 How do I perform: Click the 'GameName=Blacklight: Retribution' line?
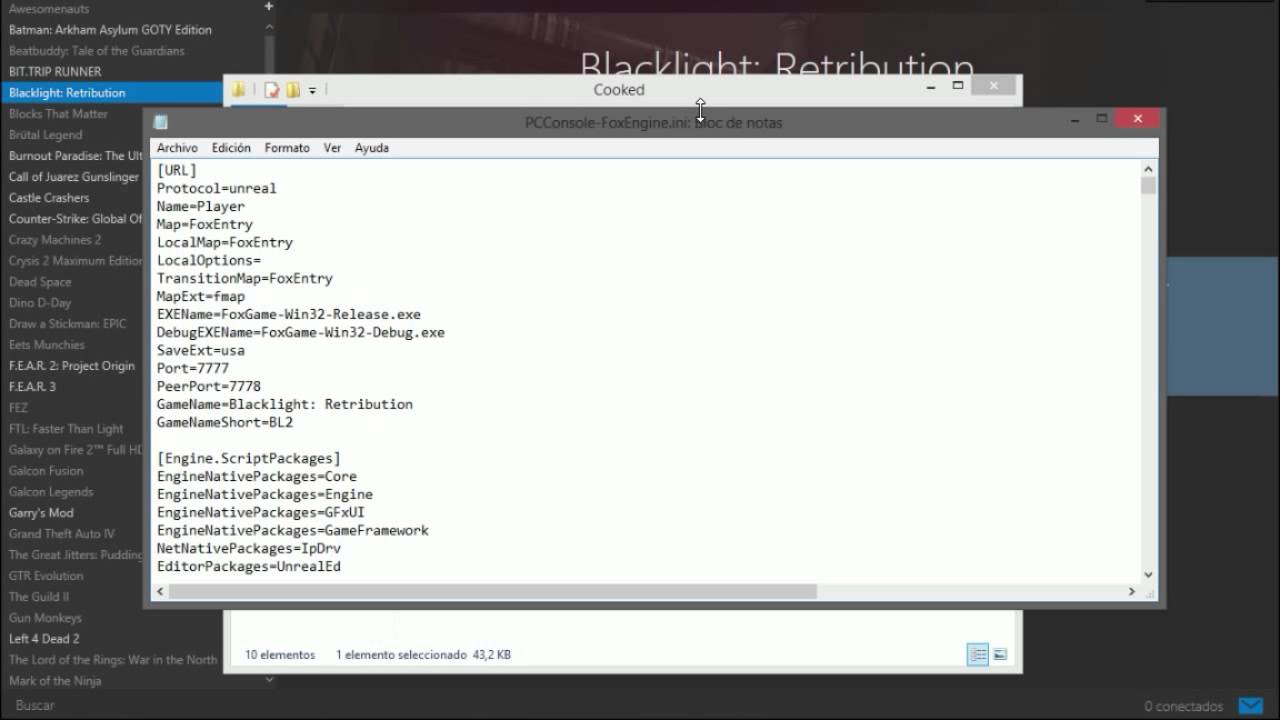285,404
